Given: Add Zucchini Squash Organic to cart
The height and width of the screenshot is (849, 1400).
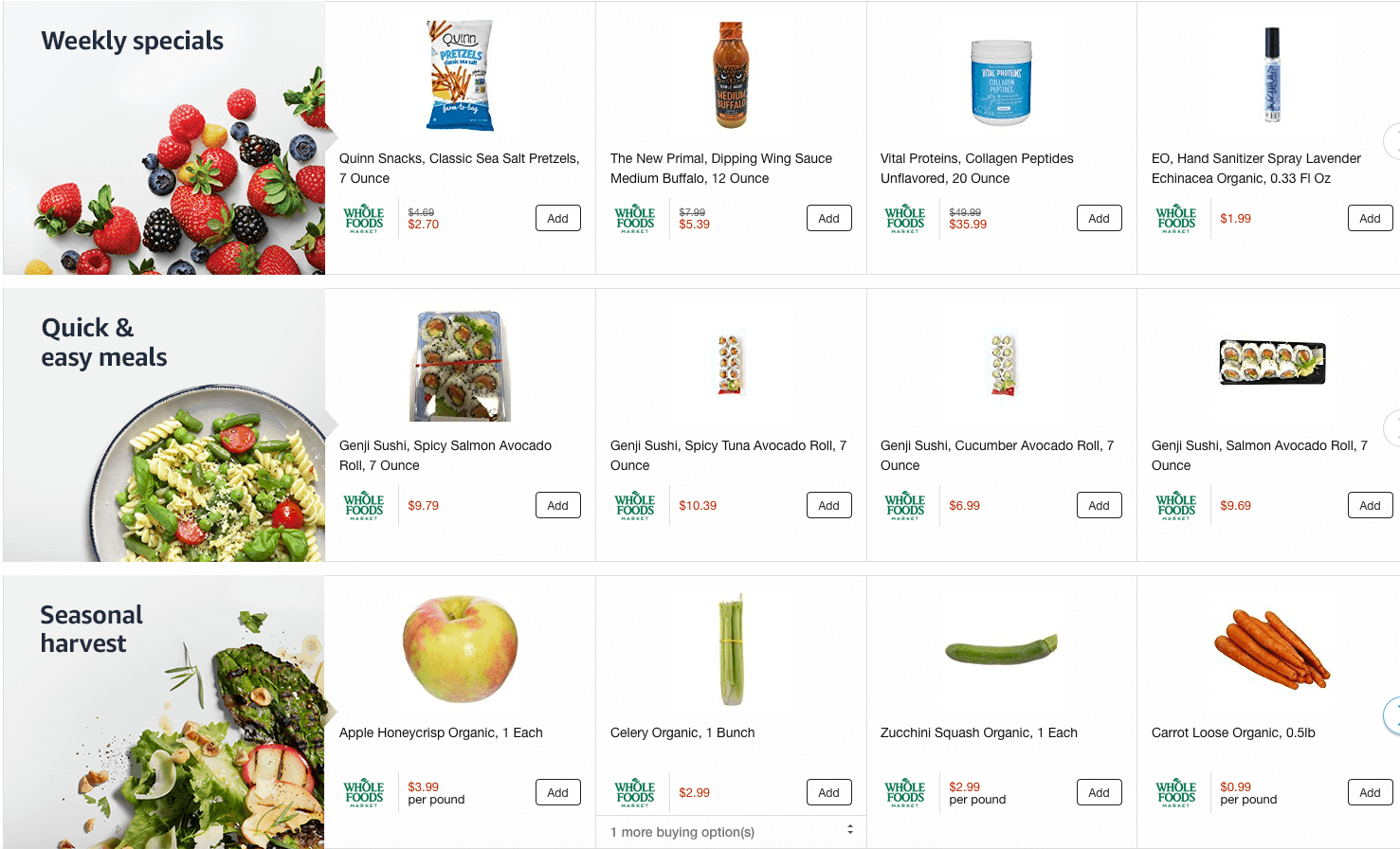Looking at the screenshot, I should (1099, 792).
